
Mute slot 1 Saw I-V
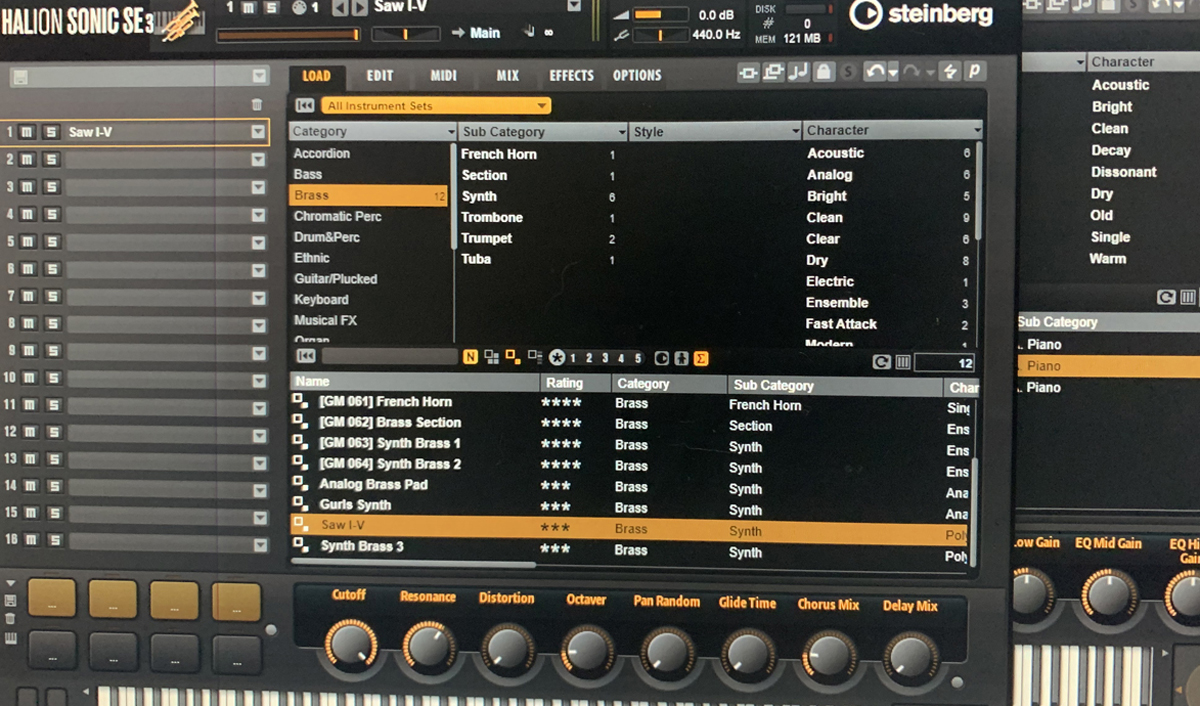pos(28,132)
